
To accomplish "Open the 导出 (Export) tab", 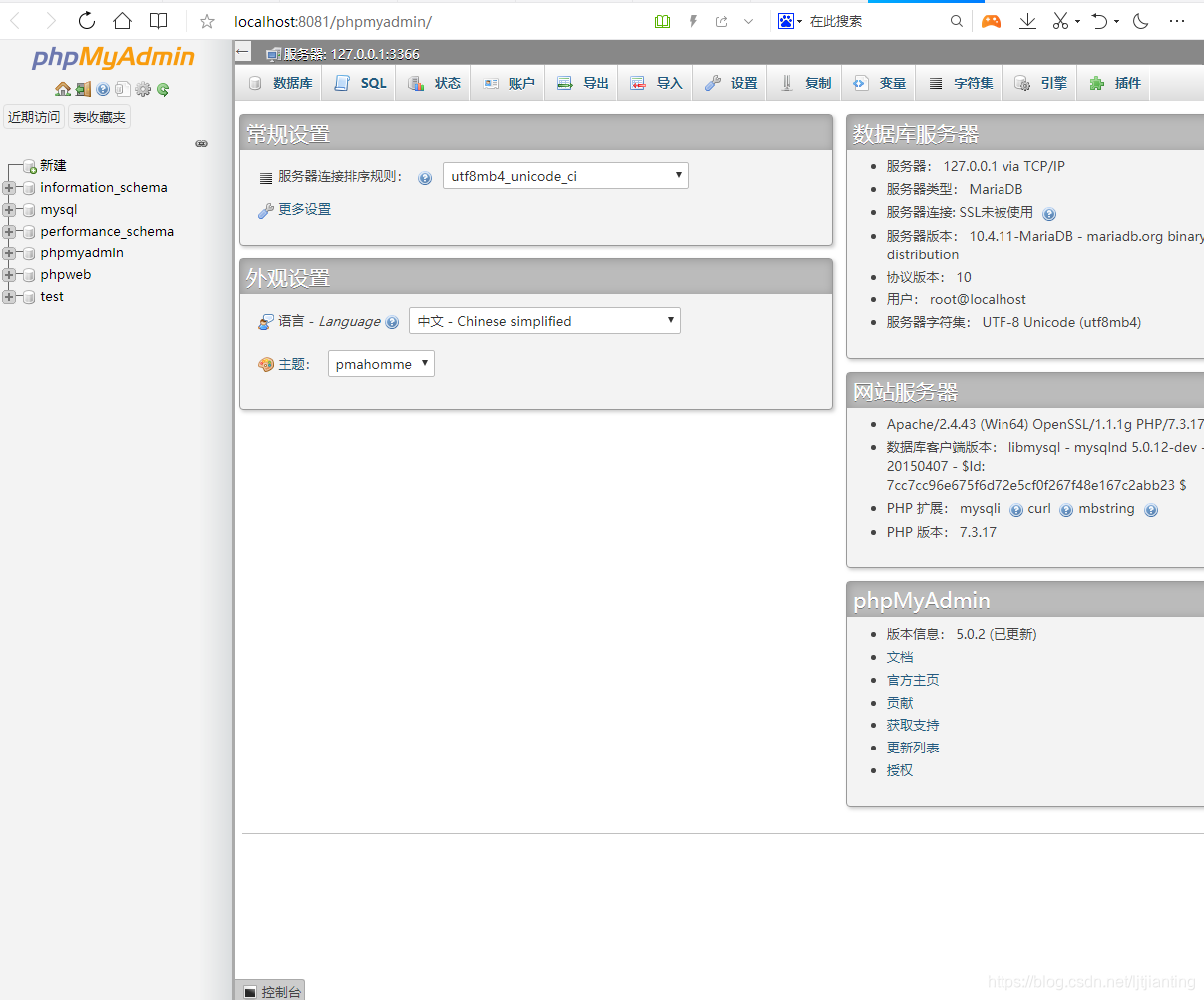I will [583, 83].
